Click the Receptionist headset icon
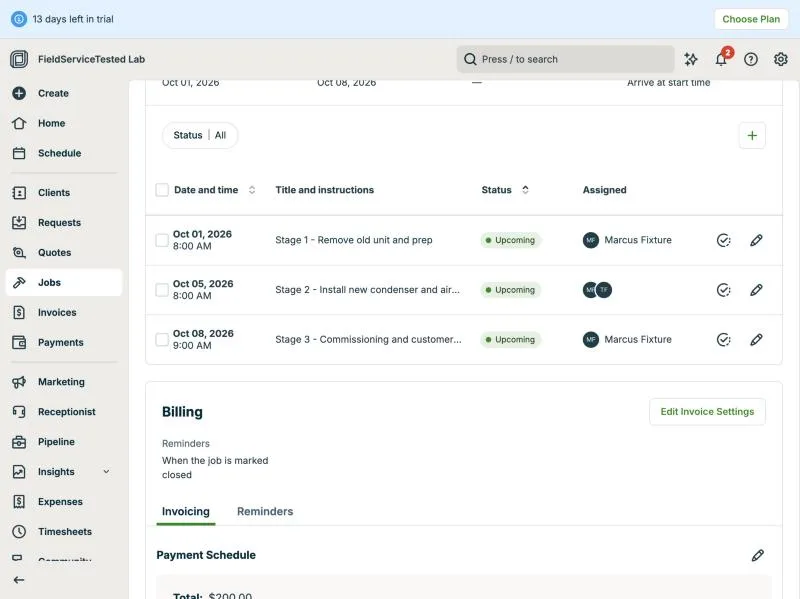Screen dimensions: 800x599 coord(19,412)
